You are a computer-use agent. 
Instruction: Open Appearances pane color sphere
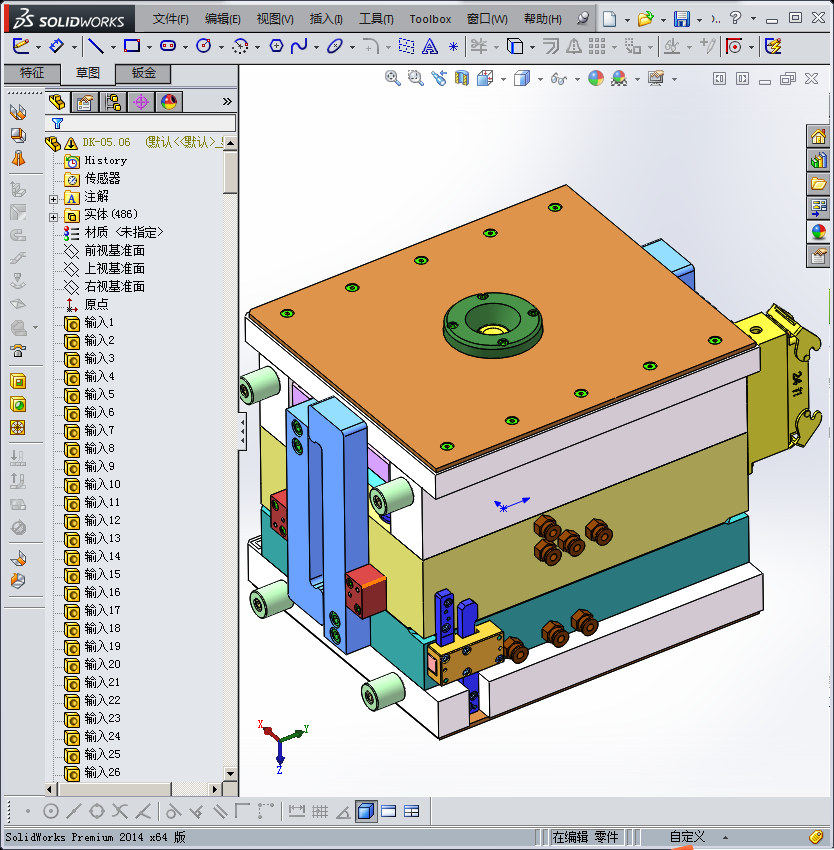click(818, 232)
